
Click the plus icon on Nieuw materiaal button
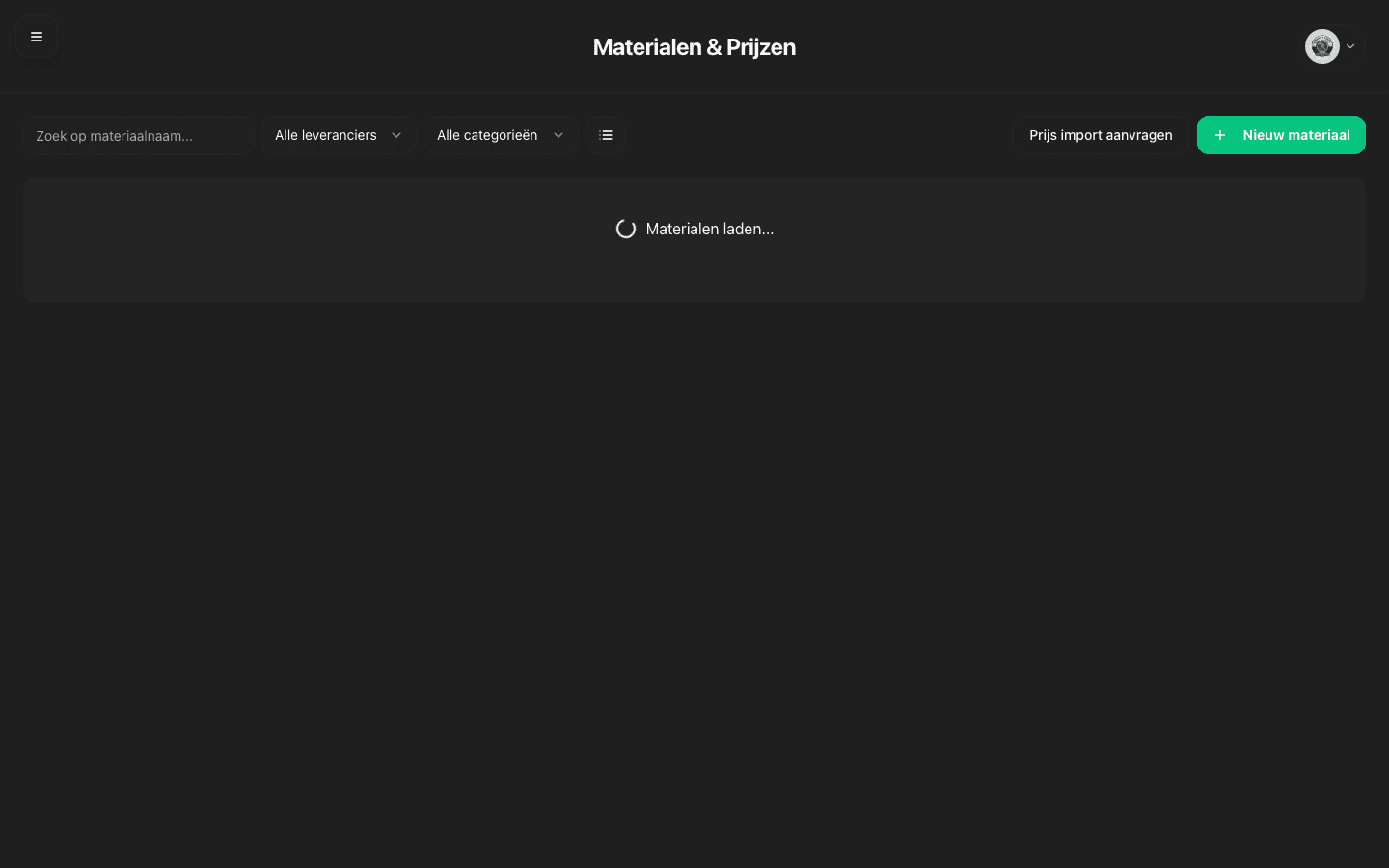1220,135
